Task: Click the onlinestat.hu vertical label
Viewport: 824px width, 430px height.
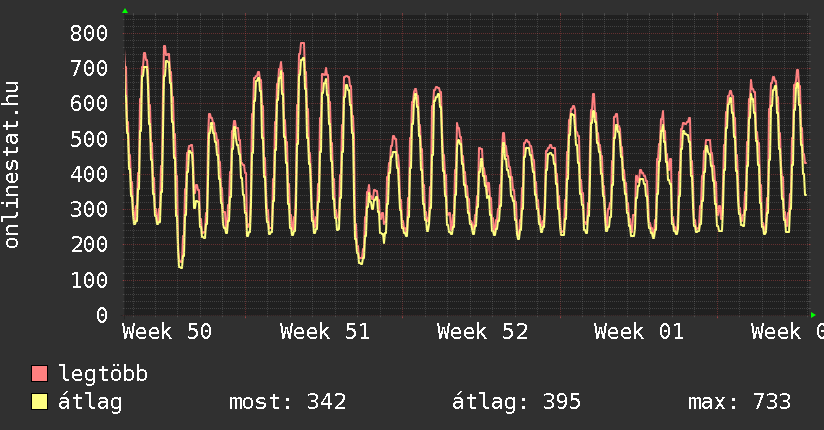Action: [x=13, y=165]
